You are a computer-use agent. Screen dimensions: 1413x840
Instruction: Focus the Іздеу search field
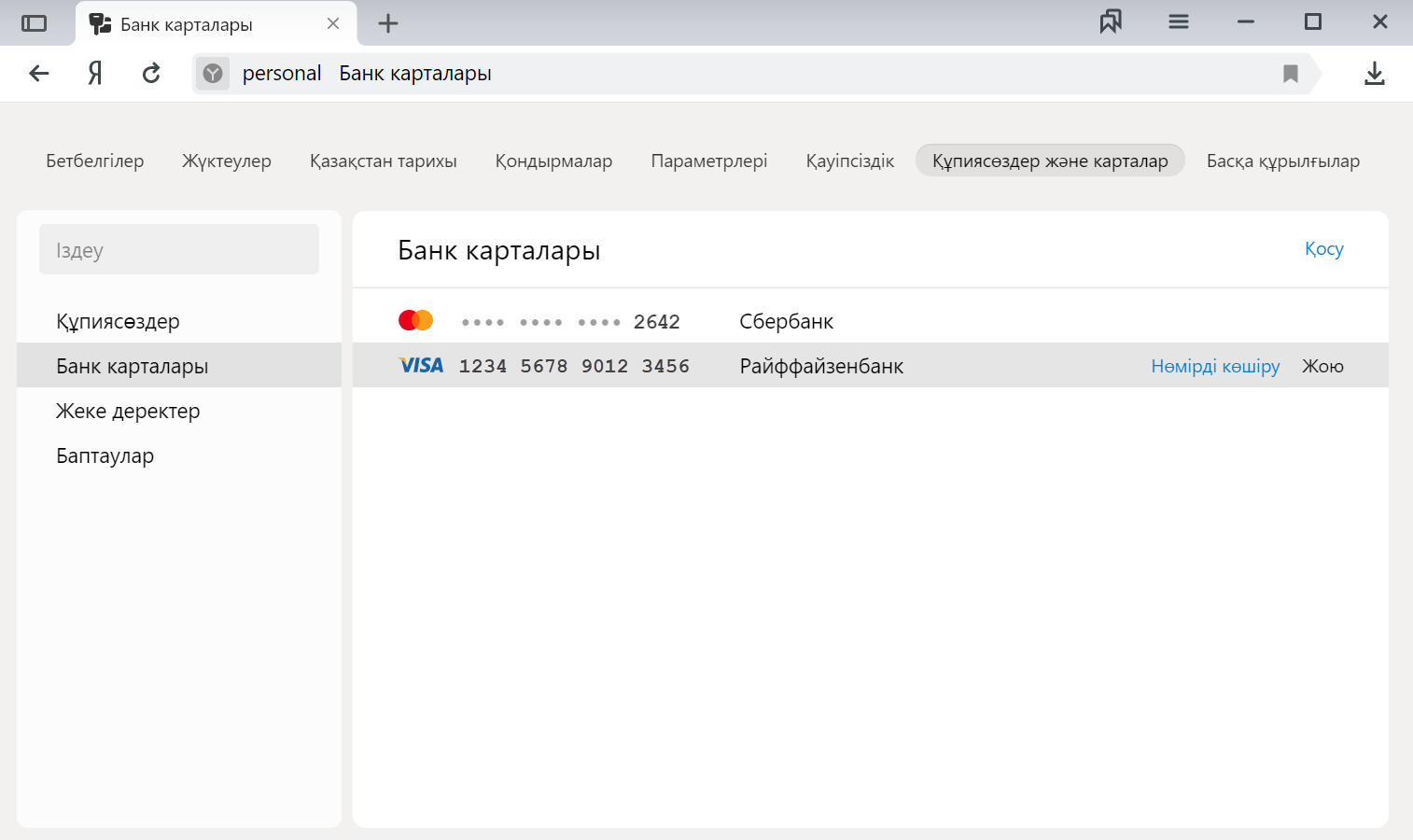179,249
